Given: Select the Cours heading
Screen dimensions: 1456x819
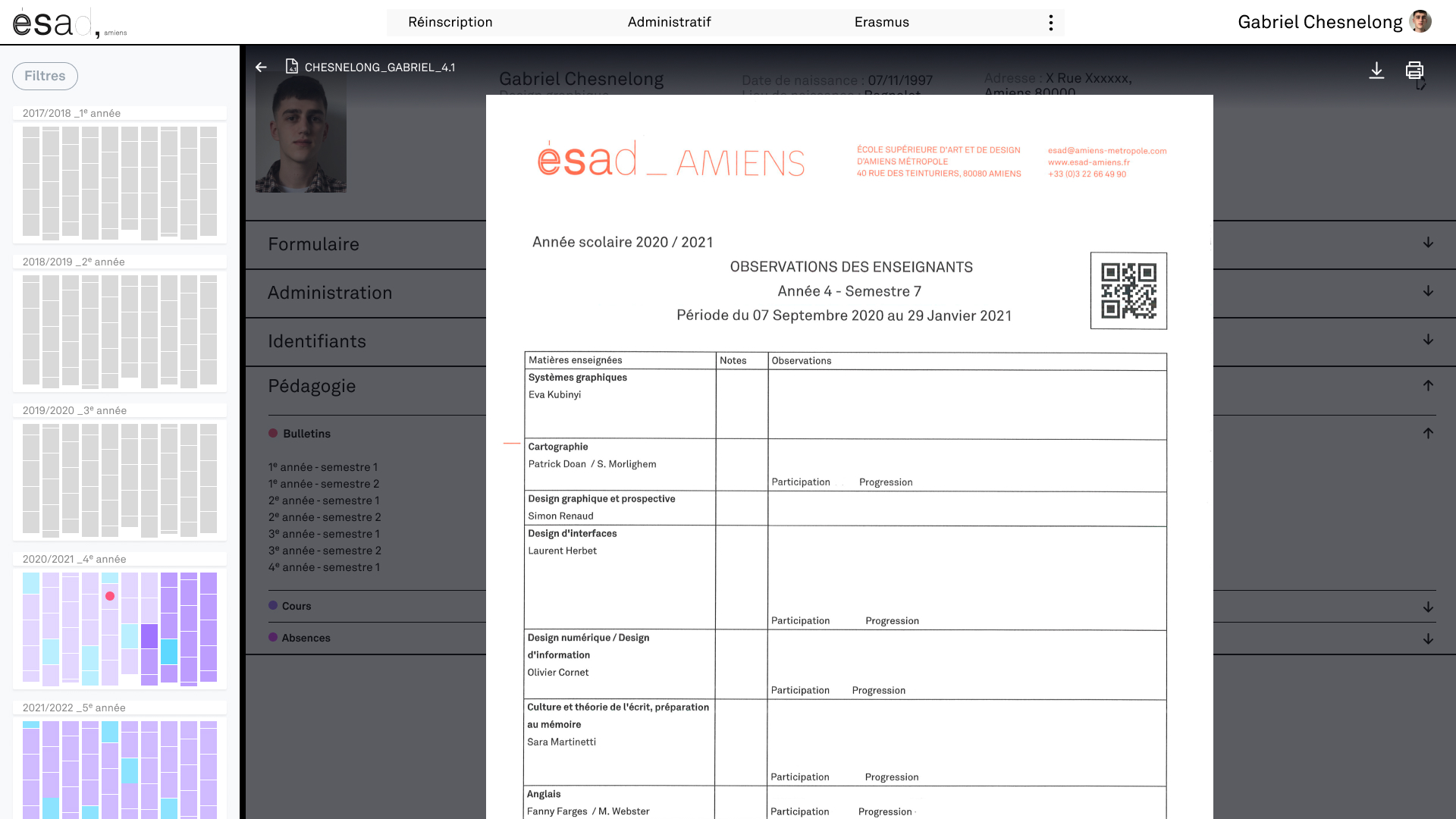Looking at the screenshot, I should (297, 606).
